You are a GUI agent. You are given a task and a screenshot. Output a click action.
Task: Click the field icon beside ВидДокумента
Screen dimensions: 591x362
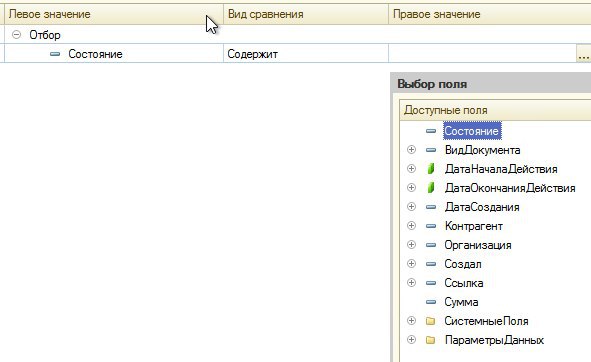pyautogui.click(x=431, y=150)
